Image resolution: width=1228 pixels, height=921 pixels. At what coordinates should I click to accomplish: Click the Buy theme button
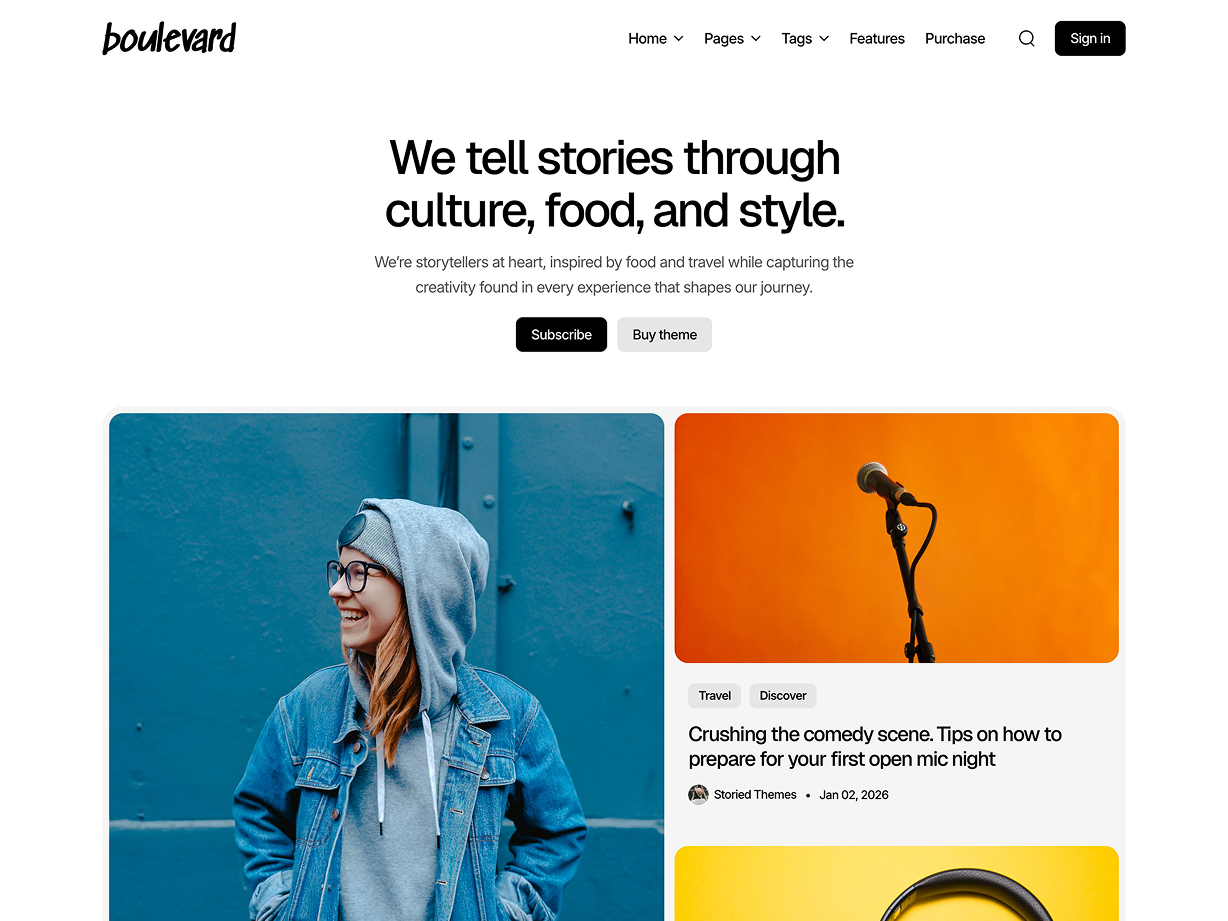pyautogui.click(x=664, y=335)
